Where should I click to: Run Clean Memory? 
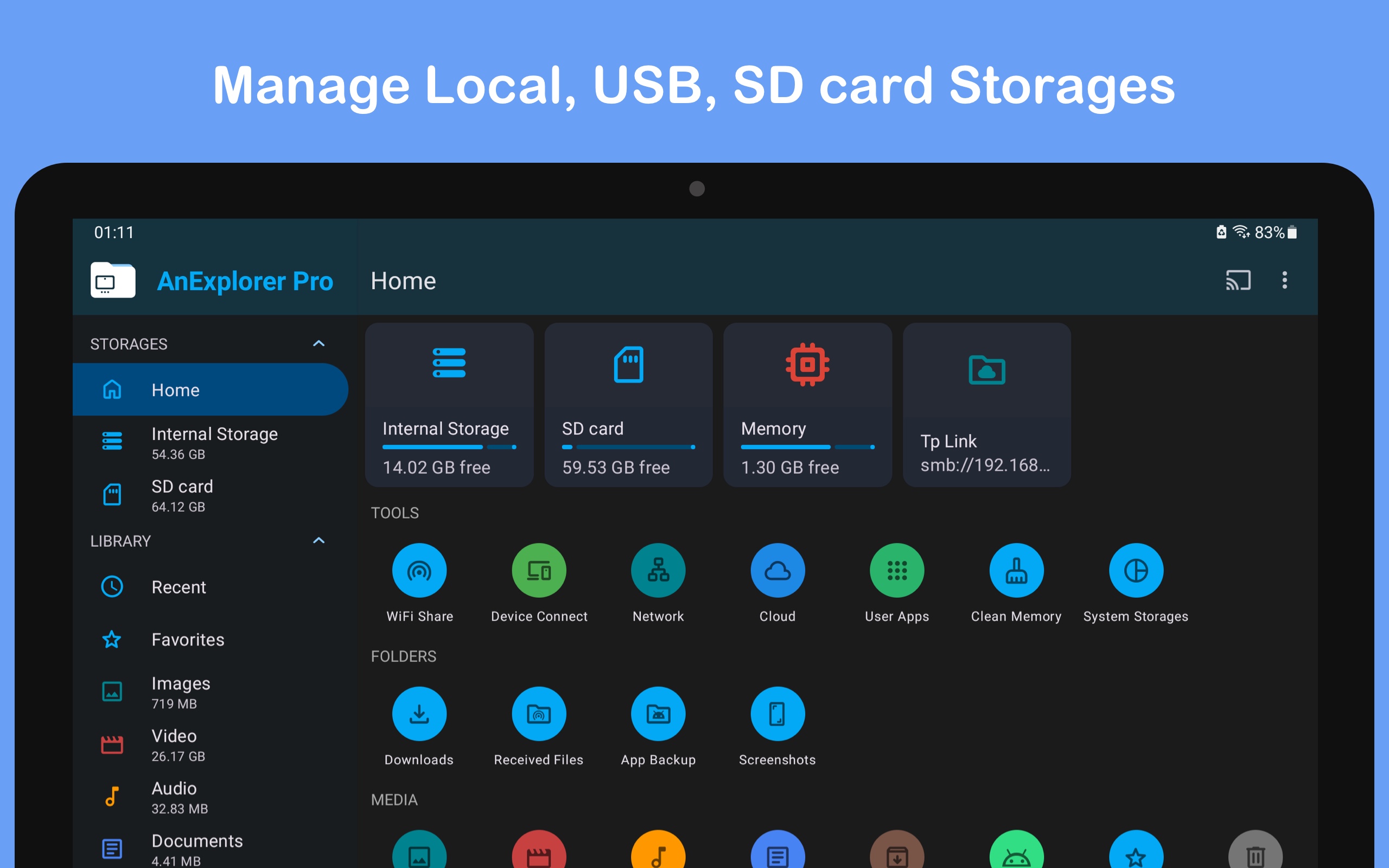coord(1016,570)
